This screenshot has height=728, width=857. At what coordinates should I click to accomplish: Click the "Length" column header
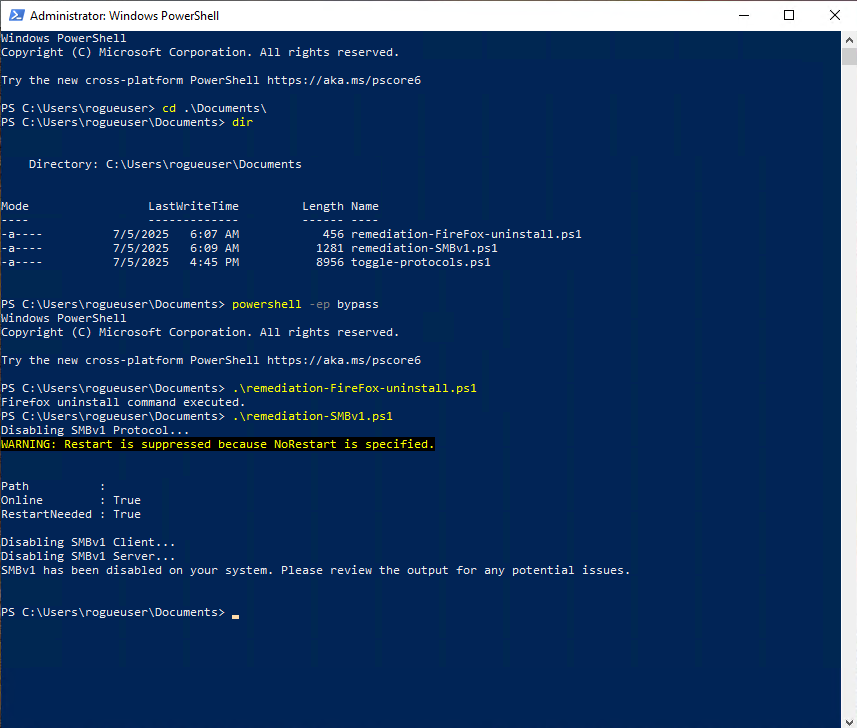pyautogui.click(x=322, y=206)
